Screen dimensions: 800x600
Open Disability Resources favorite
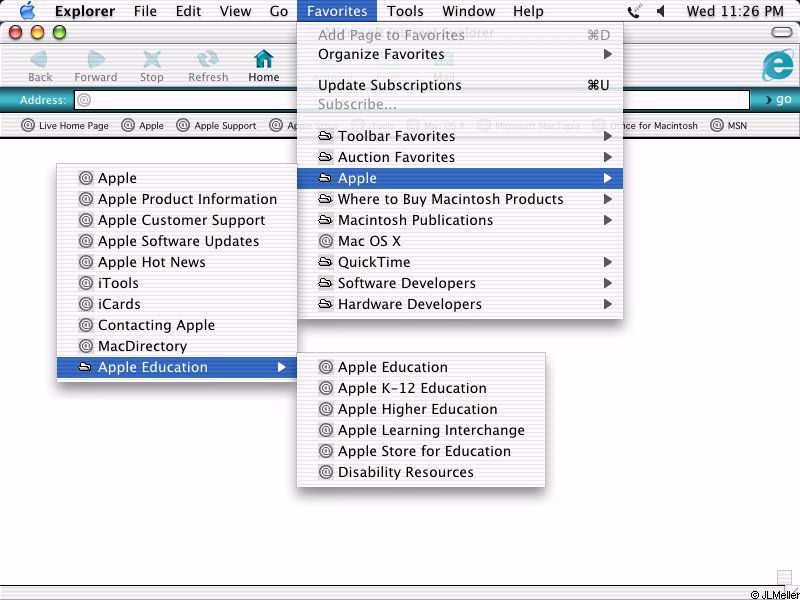coord(421,472)
